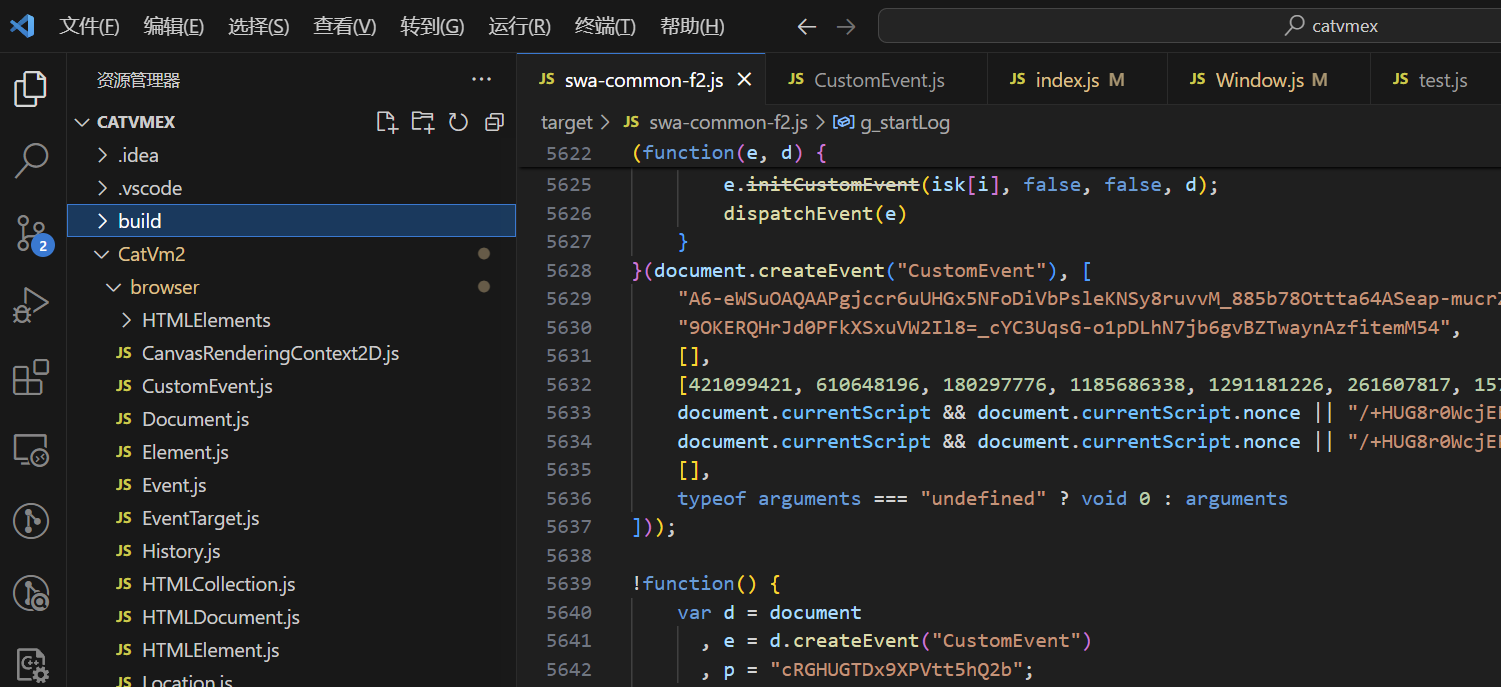Screen dimensions: 1501x687
Task: Close the swa-common-f2.js tab
Action: pyautogui.click(x=744, y=80)
